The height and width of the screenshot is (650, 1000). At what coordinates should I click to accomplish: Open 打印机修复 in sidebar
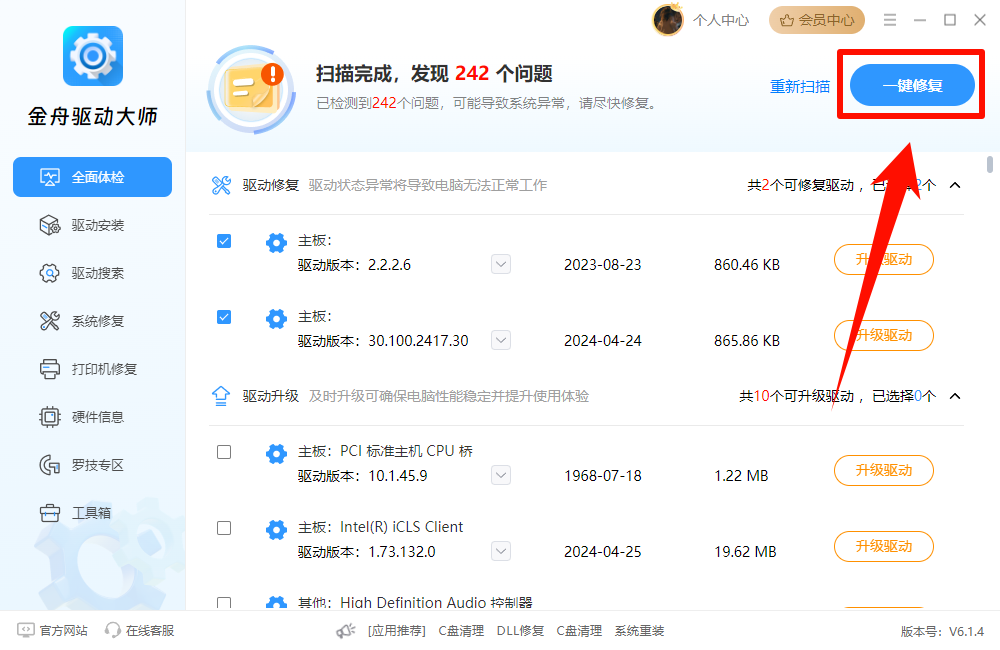click(92, 369)
